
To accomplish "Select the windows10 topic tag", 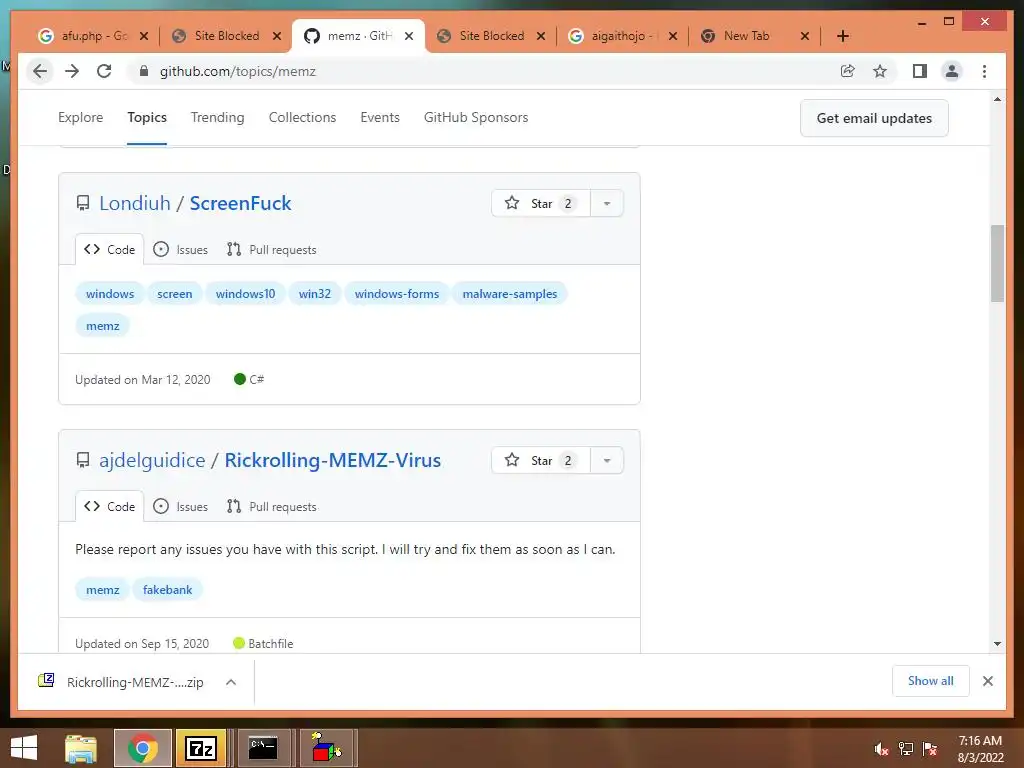I will point(246,294).
